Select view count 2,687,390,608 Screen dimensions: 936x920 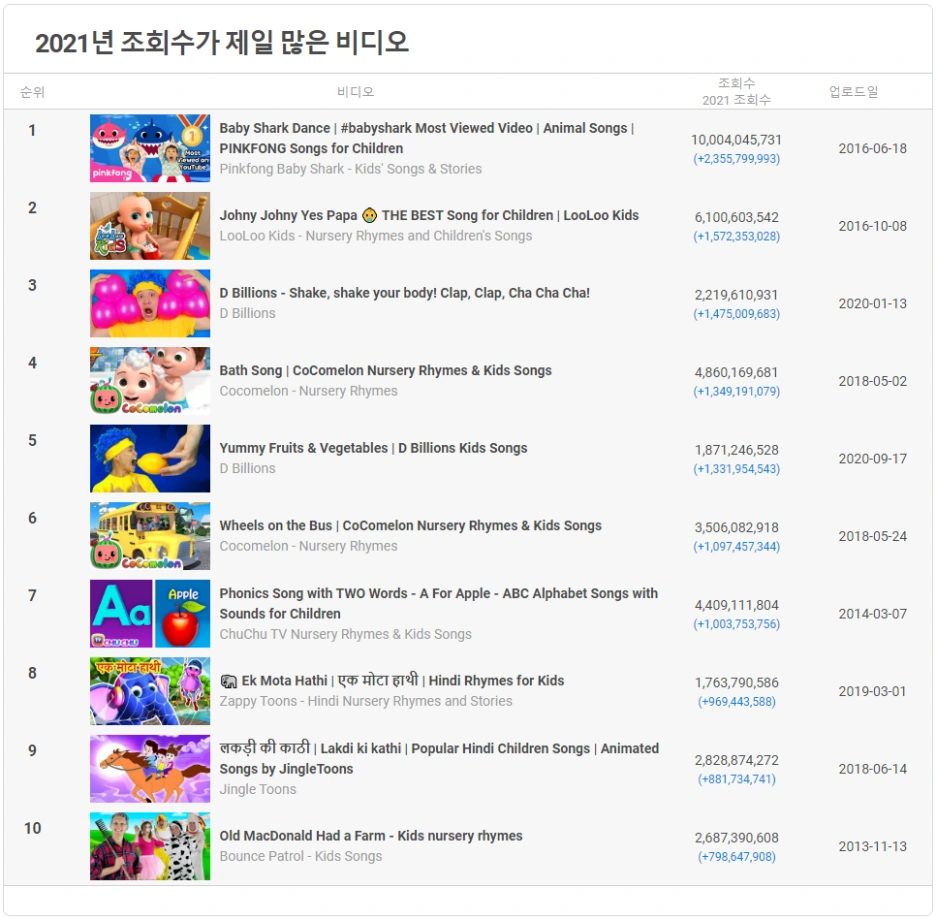pos(736,838)
